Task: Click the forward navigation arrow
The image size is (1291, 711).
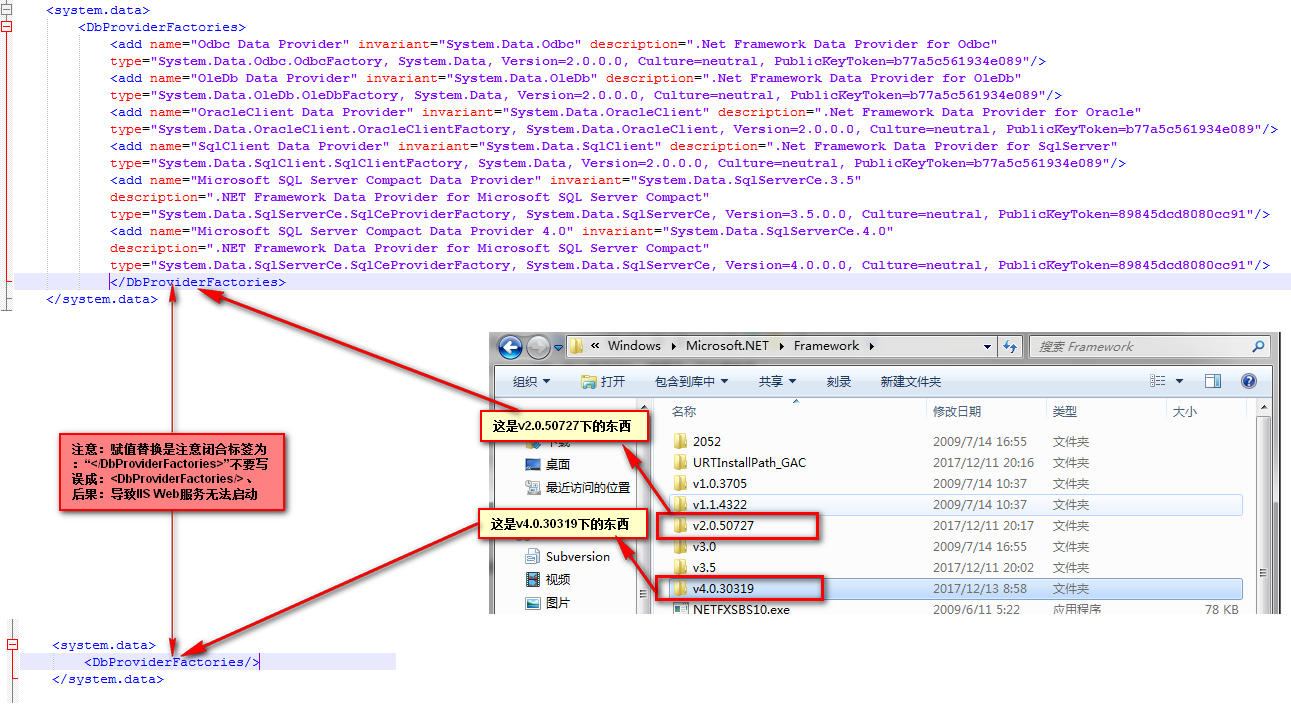Action: click(x=537, y=346)
